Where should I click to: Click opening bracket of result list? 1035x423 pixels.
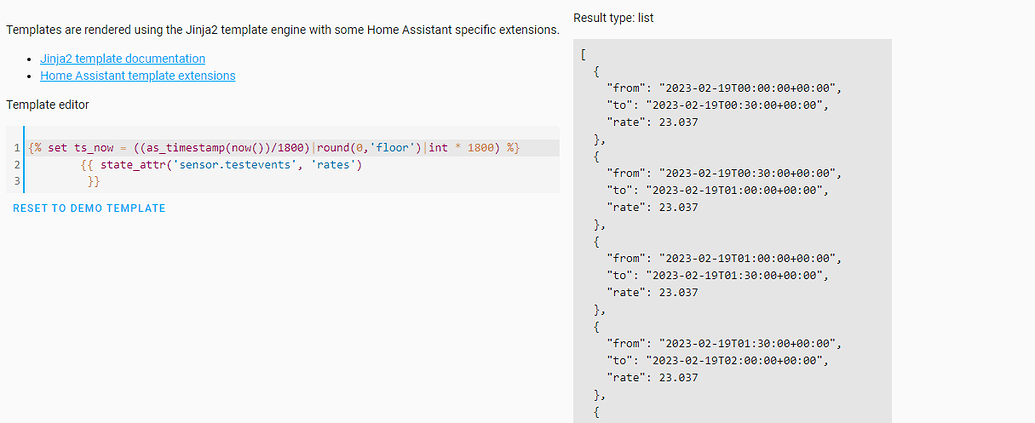[x=584, y=54]
